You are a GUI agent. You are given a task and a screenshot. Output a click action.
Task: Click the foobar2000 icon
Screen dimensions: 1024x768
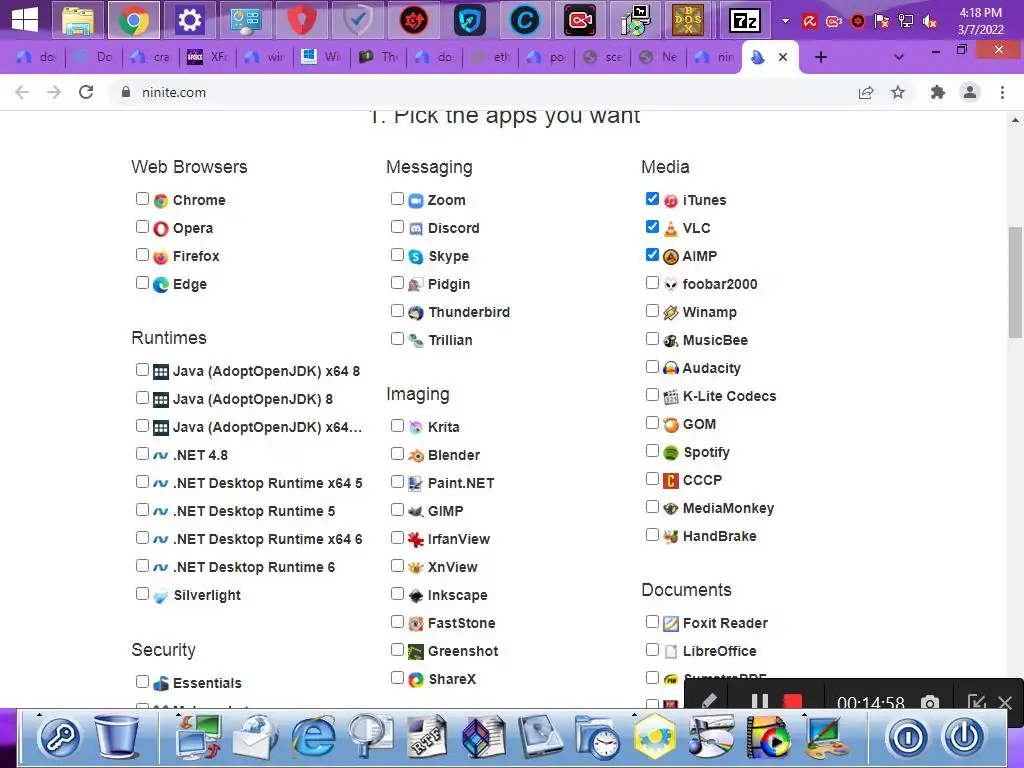coord(671,284)
